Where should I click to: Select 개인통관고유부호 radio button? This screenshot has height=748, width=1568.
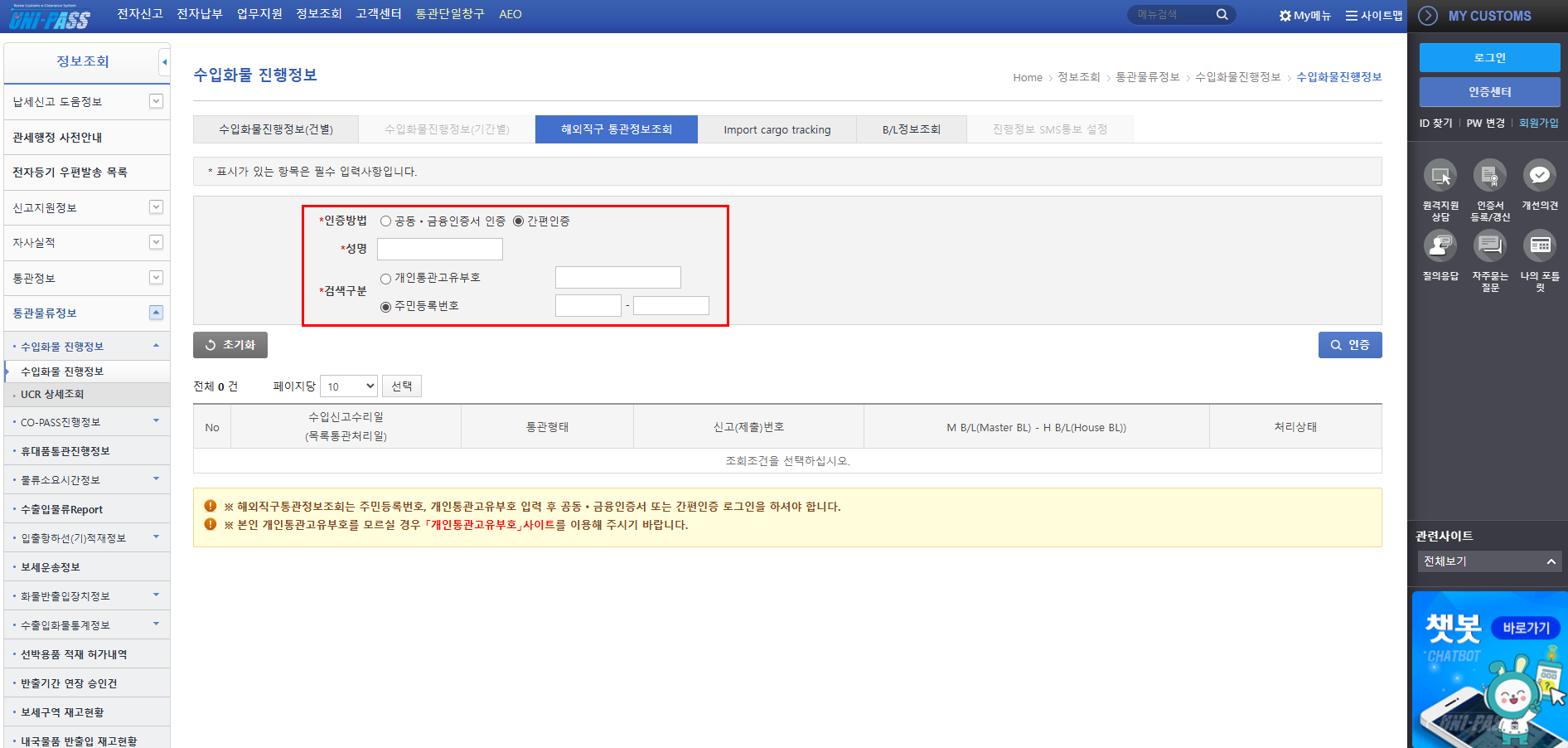(385, 279)
